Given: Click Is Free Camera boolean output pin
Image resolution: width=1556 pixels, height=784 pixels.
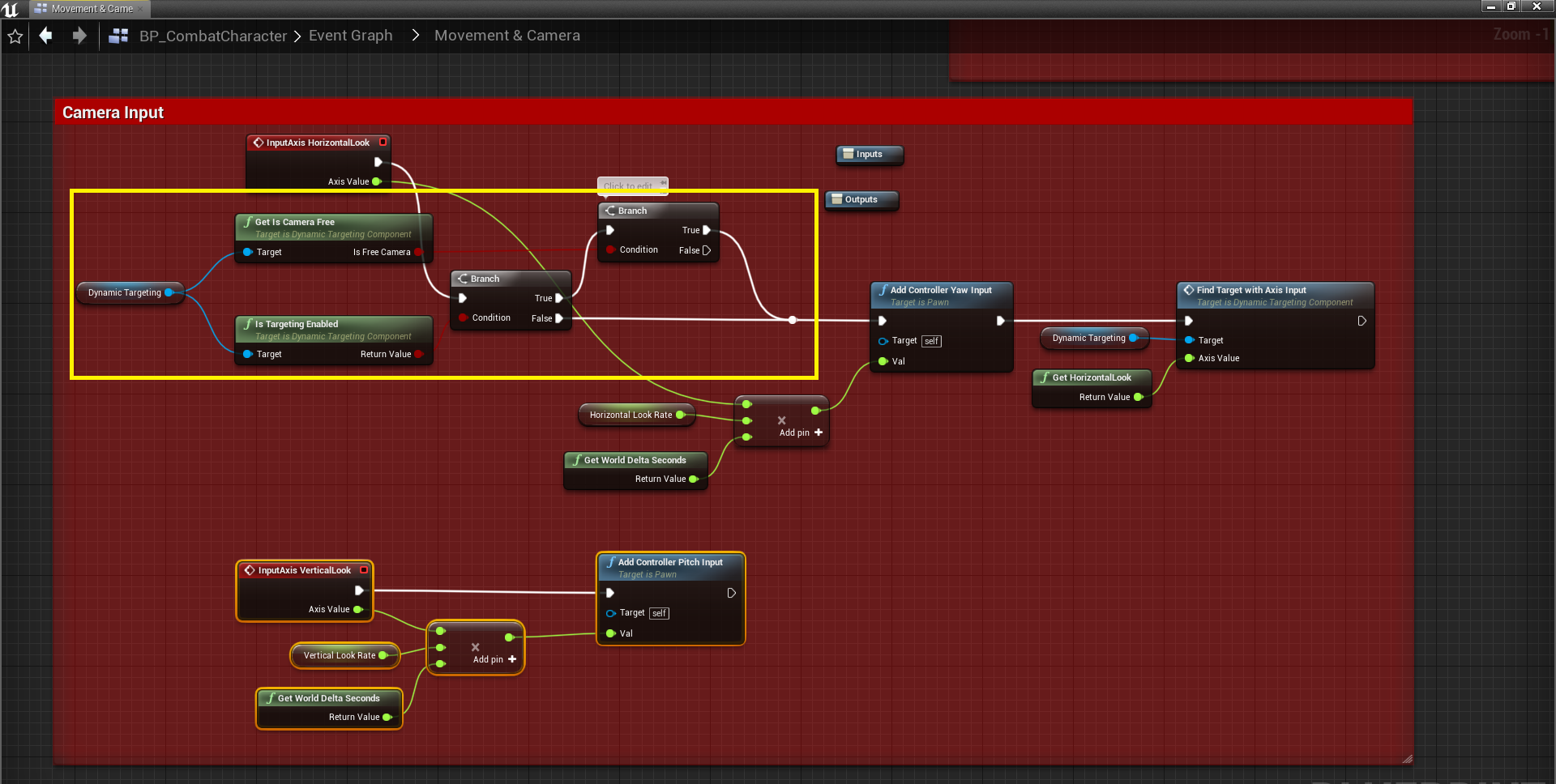Looking at the screenshot, I should pyautogui.click(x=418, y=252).
